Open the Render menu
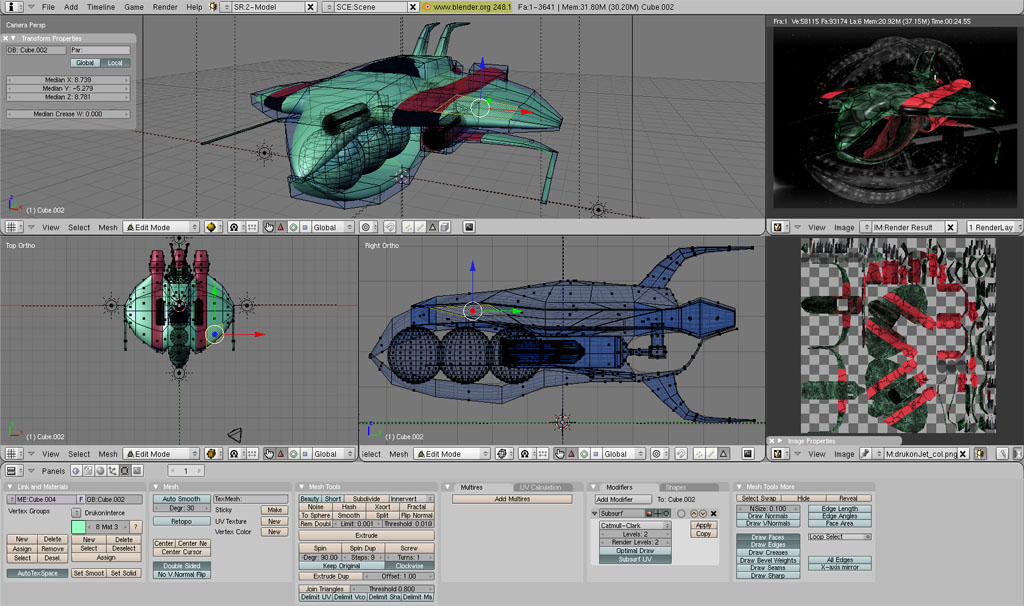 click(164, 7)
